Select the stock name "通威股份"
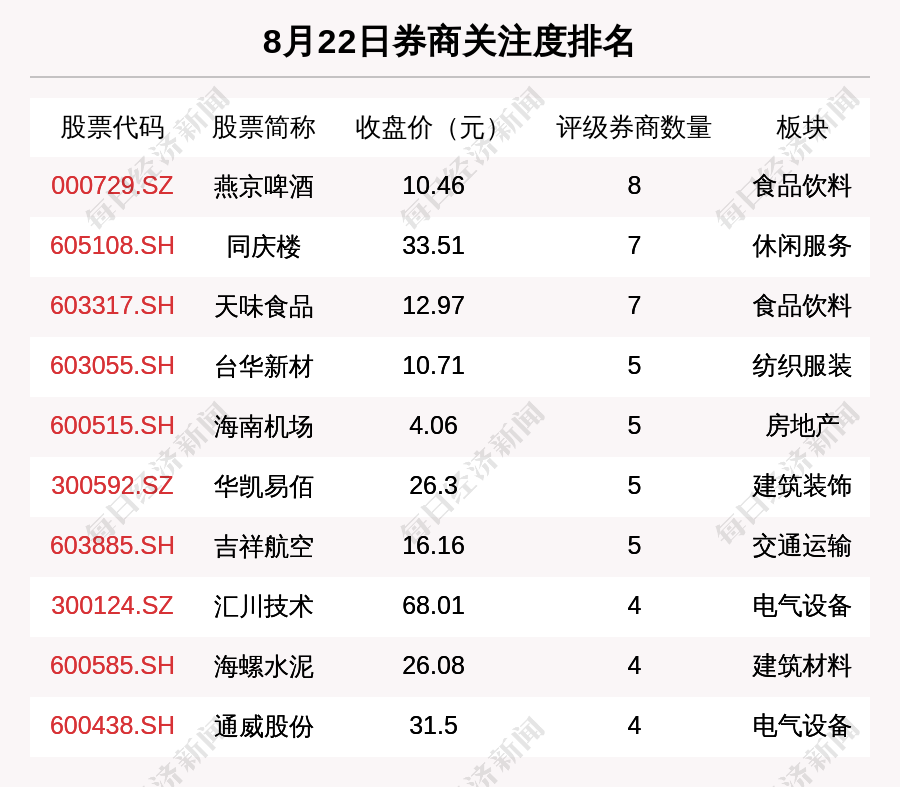Viewport: 900px width, 787px height. pyautogui.click(x=263, y=726)
